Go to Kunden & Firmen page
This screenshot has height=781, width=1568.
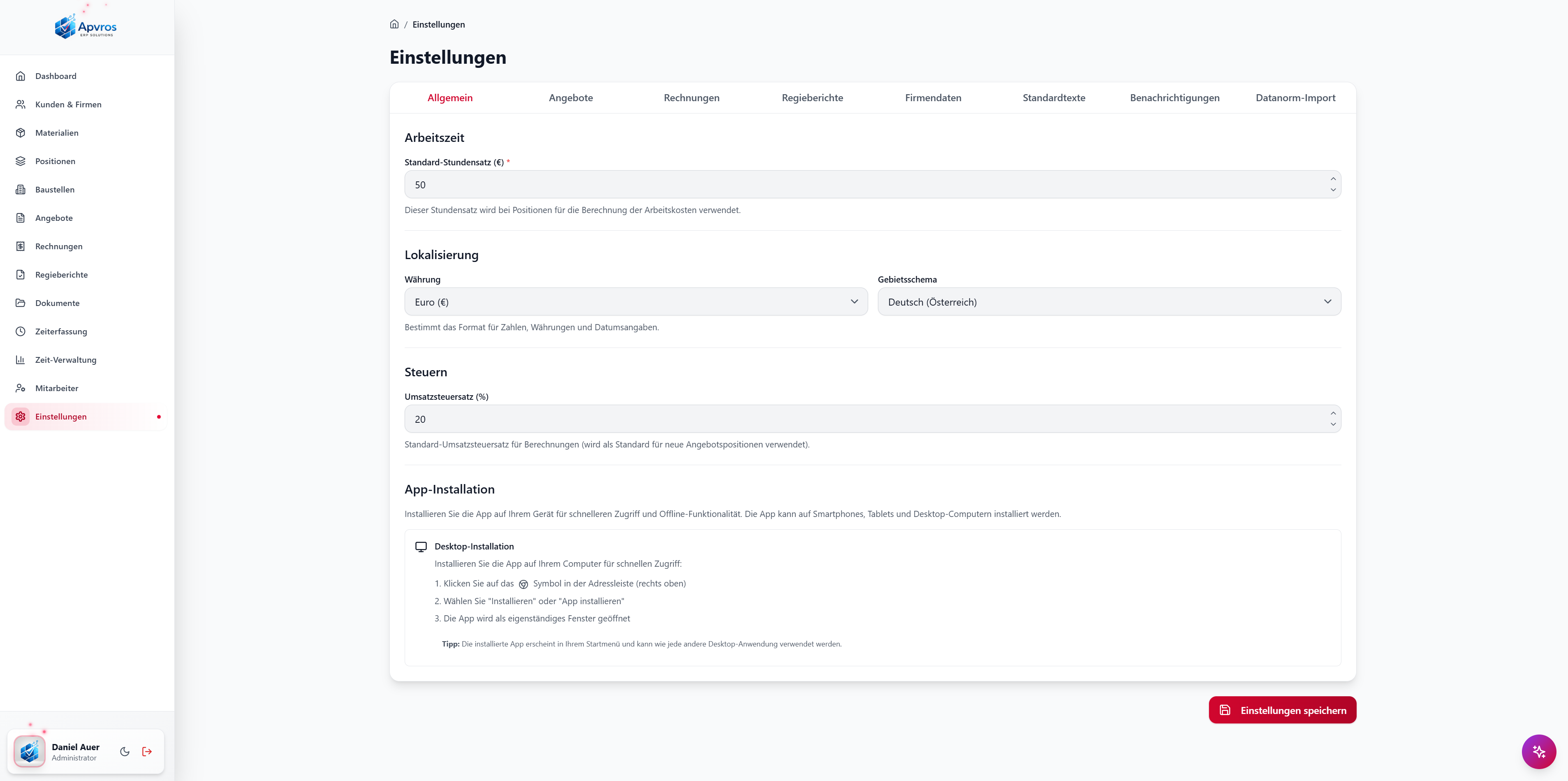[68, 105]
